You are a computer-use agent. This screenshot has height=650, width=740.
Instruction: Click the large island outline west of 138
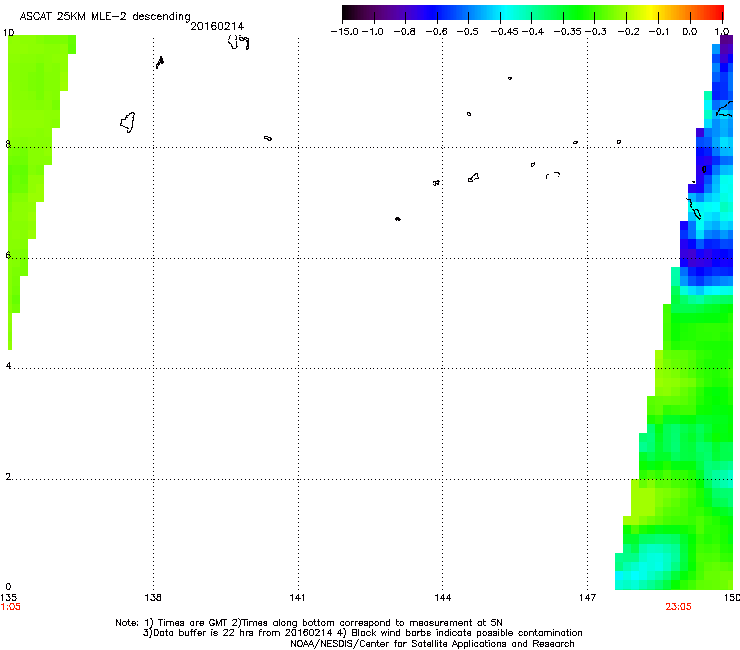tap(128, 122)
